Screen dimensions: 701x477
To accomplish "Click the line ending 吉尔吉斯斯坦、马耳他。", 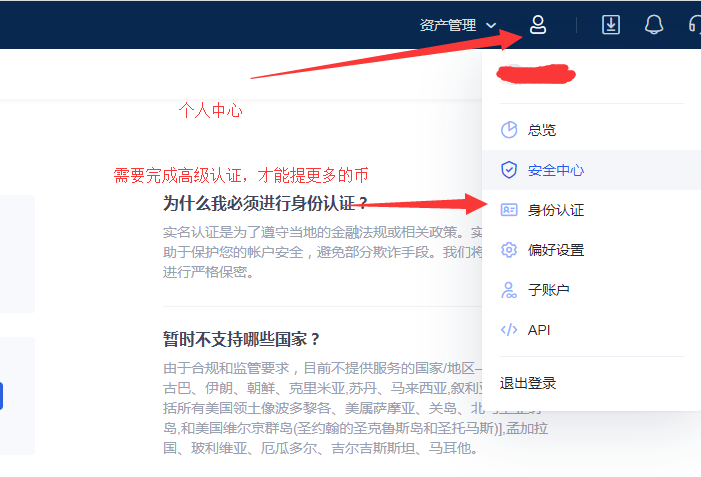I will (320, 448).
